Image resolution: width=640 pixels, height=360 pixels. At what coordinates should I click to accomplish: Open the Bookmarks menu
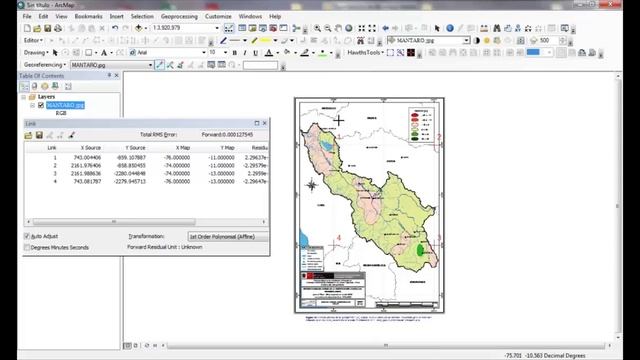[89, 16]
